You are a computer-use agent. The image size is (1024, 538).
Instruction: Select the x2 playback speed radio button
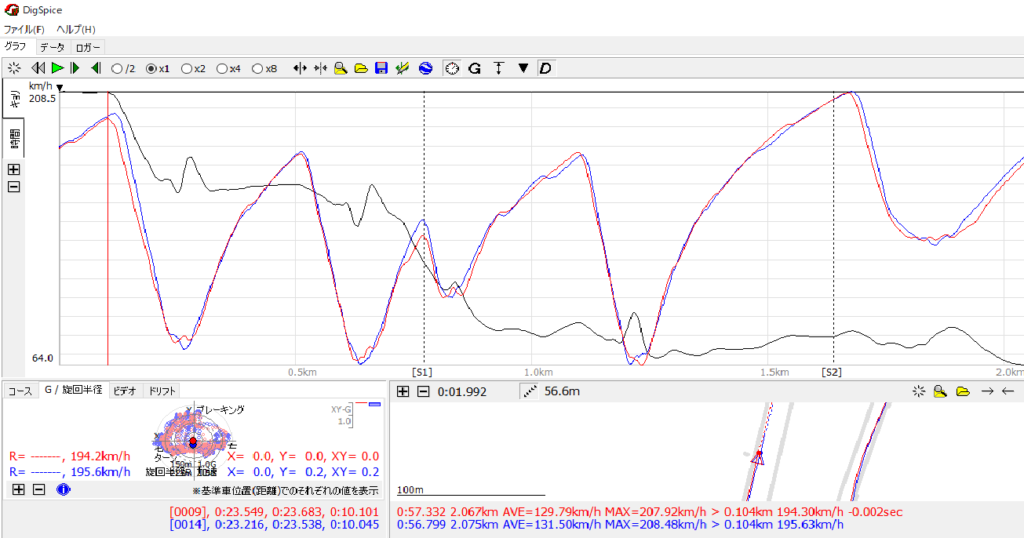[x=187, y=69]
